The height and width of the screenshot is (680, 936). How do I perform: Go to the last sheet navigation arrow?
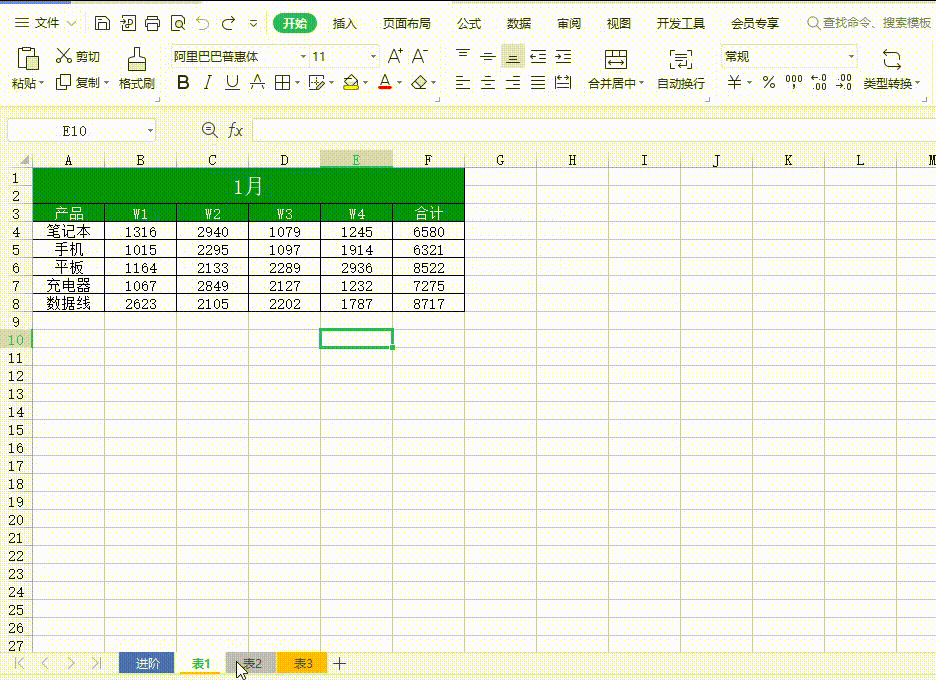point(96,663)
